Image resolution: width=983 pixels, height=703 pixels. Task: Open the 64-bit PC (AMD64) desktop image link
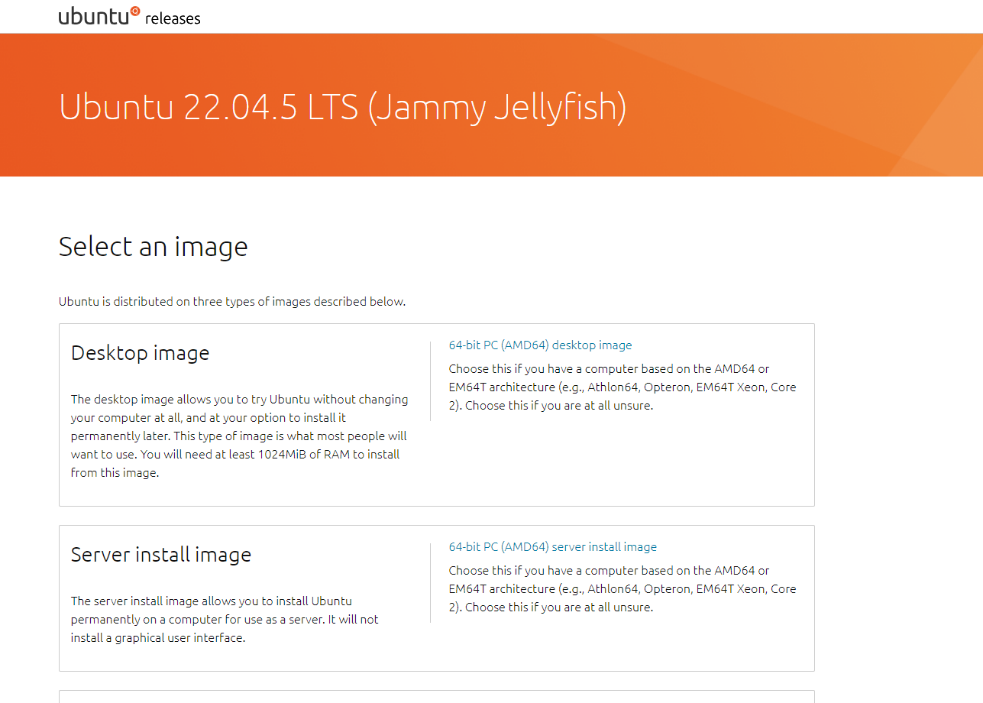click(540, 345)
